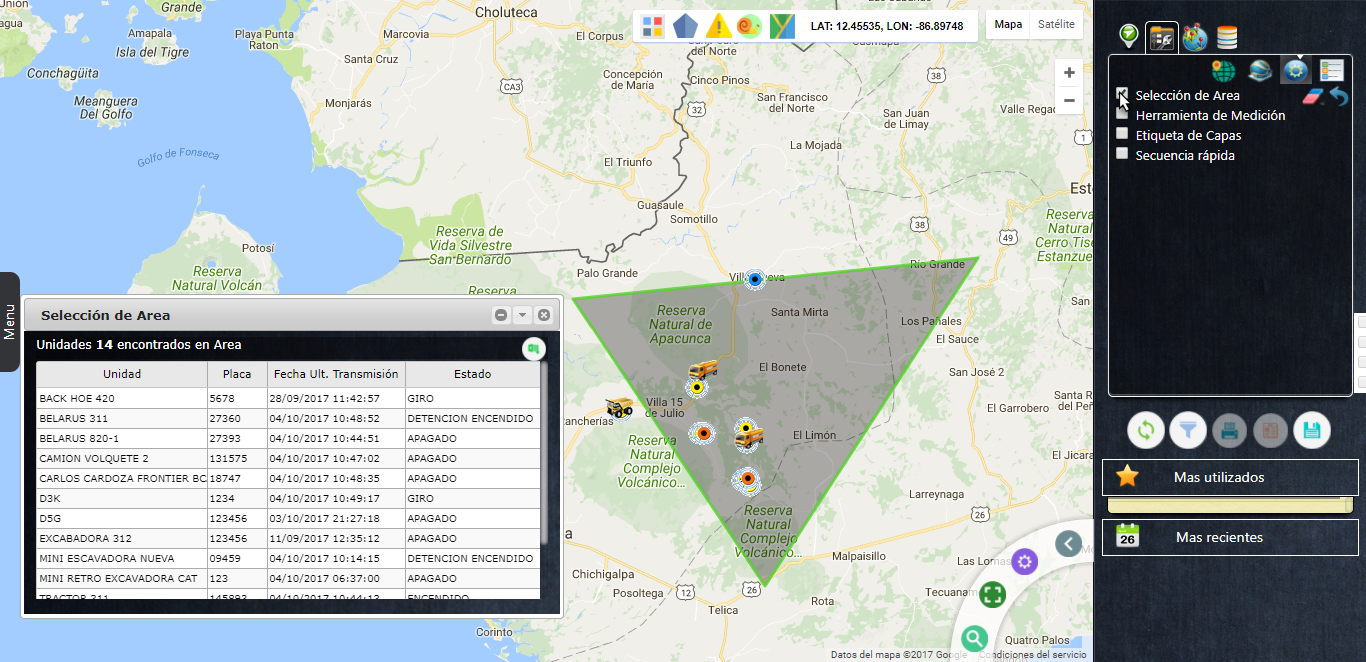1366x662 pixels.
Task: Click the green refresh circular button
Action: (x=1146, y=431)
